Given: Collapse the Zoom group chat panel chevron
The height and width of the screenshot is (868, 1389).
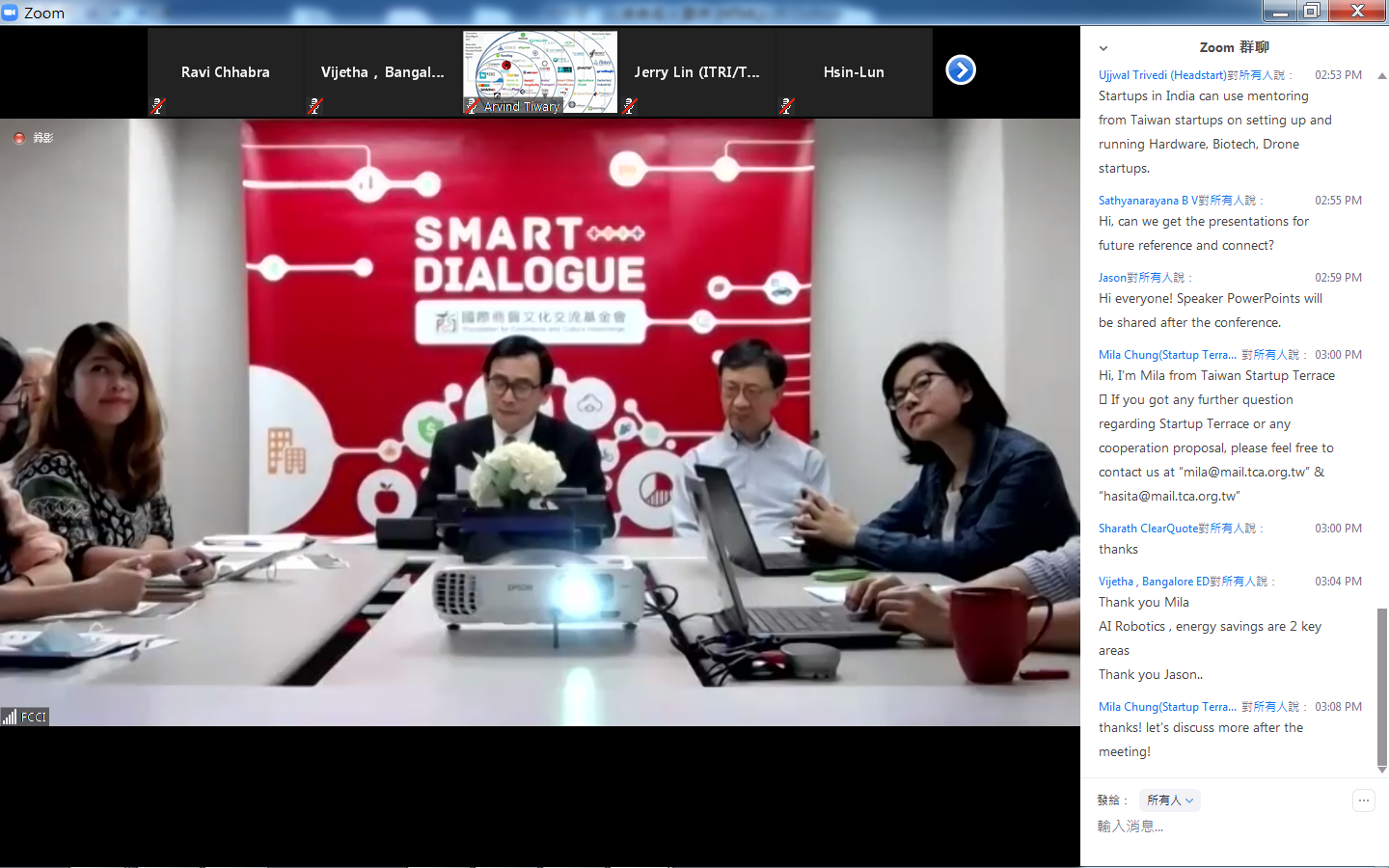Looking at the screenshot, I should coord(1103,48).
